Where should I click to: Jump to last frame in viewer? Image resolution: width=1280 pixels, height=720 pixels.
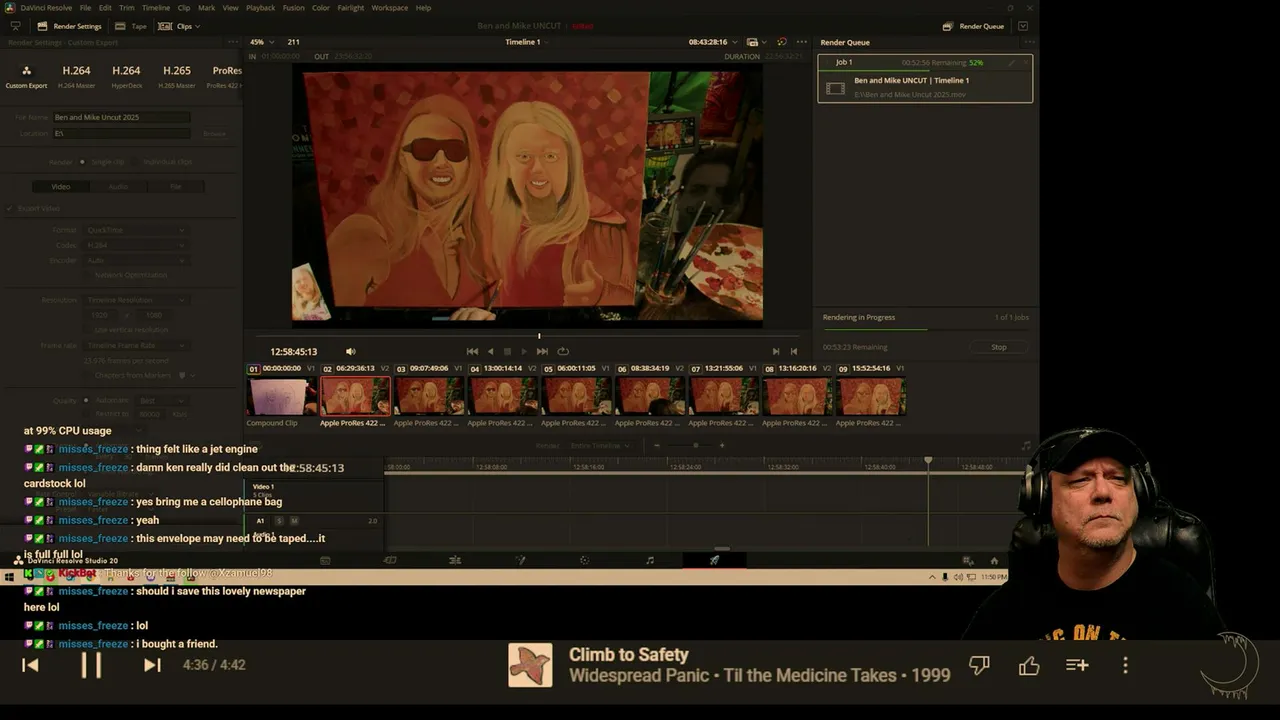pos(542,351)
